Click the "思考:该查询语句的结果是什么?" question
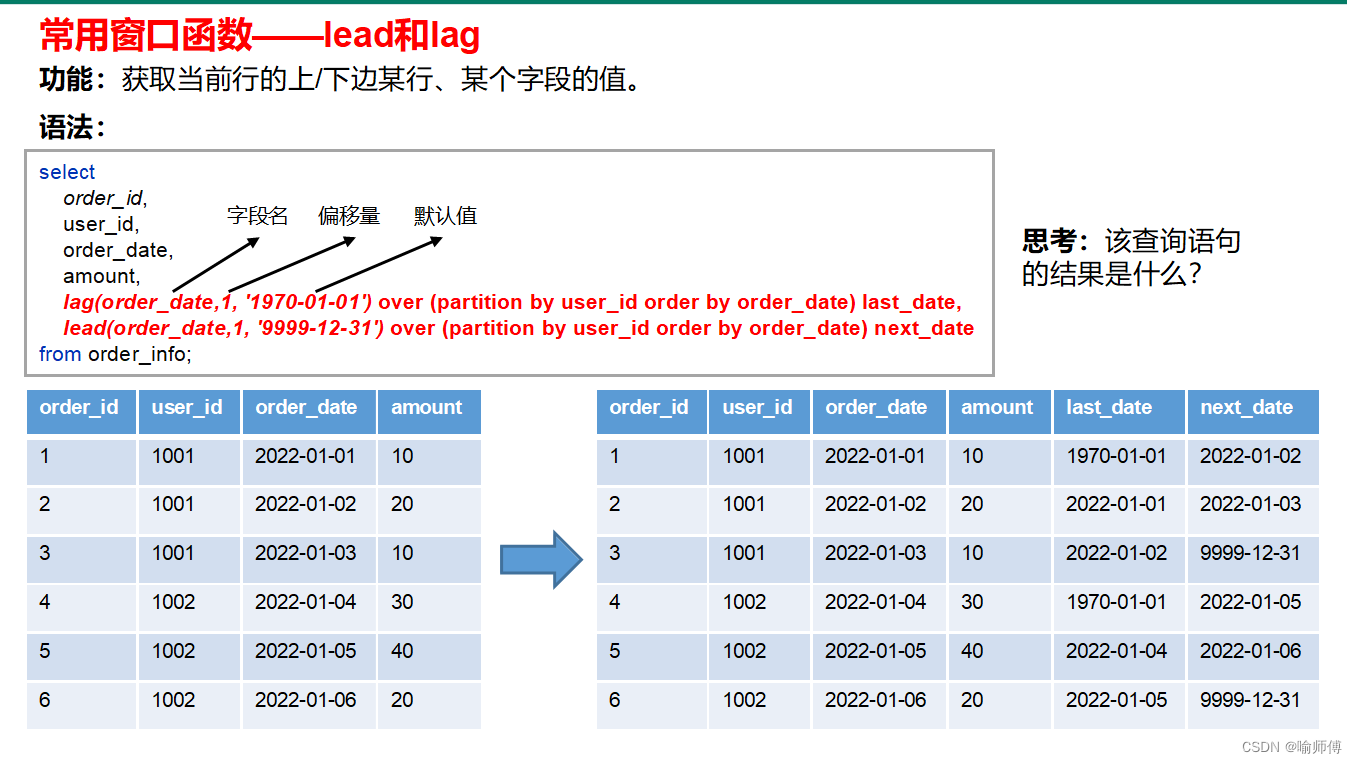This screenshot has height=763, width=1357. pos(1131,257)
